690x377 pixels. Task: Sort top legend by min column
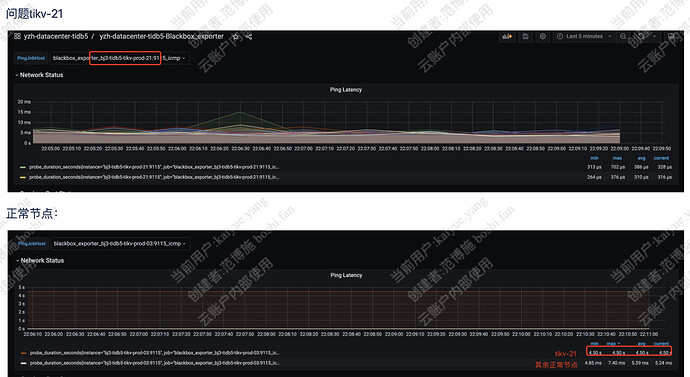(594, 158)
